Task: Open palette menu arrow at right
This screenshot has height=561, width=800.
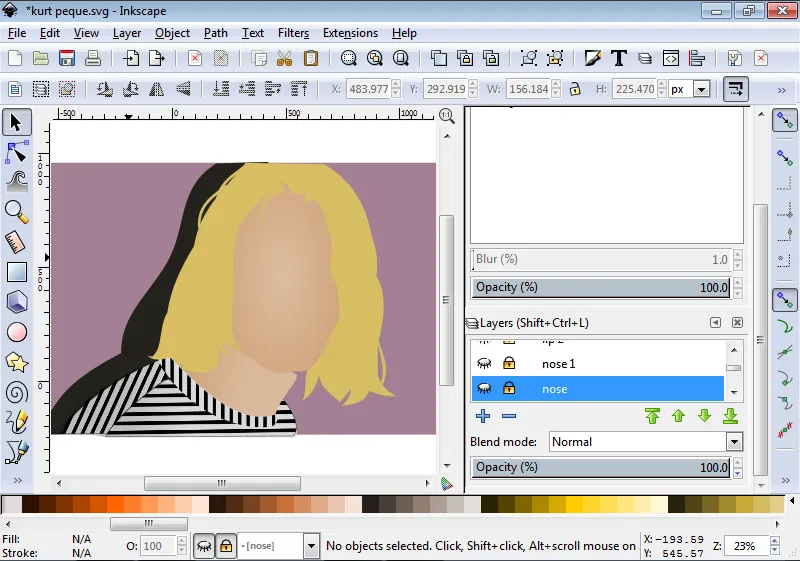Action: pyautogui.click(x=792, y=501)
